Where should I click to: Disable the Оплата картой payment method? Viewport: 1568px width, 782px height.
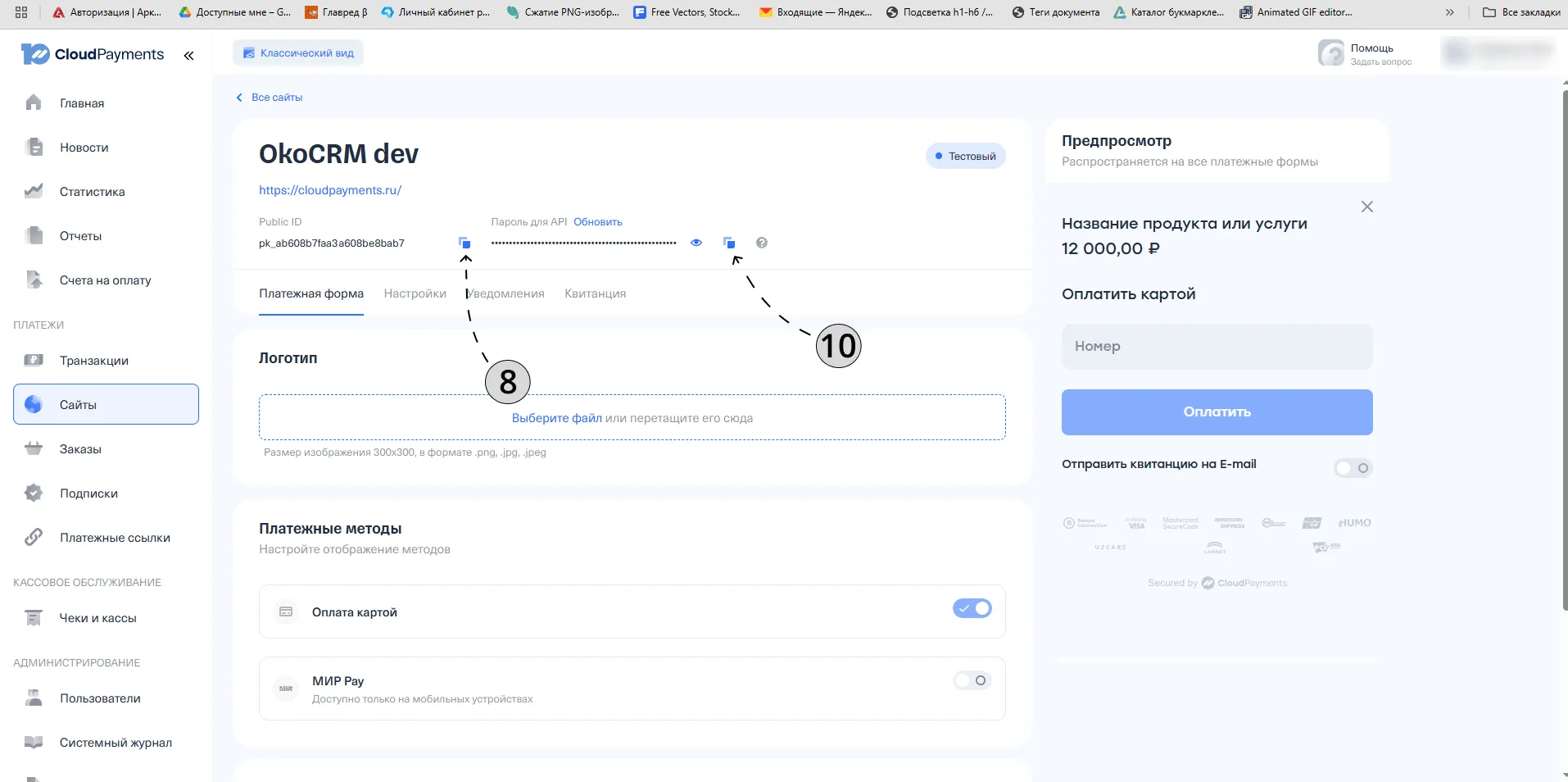pos(972,608)
